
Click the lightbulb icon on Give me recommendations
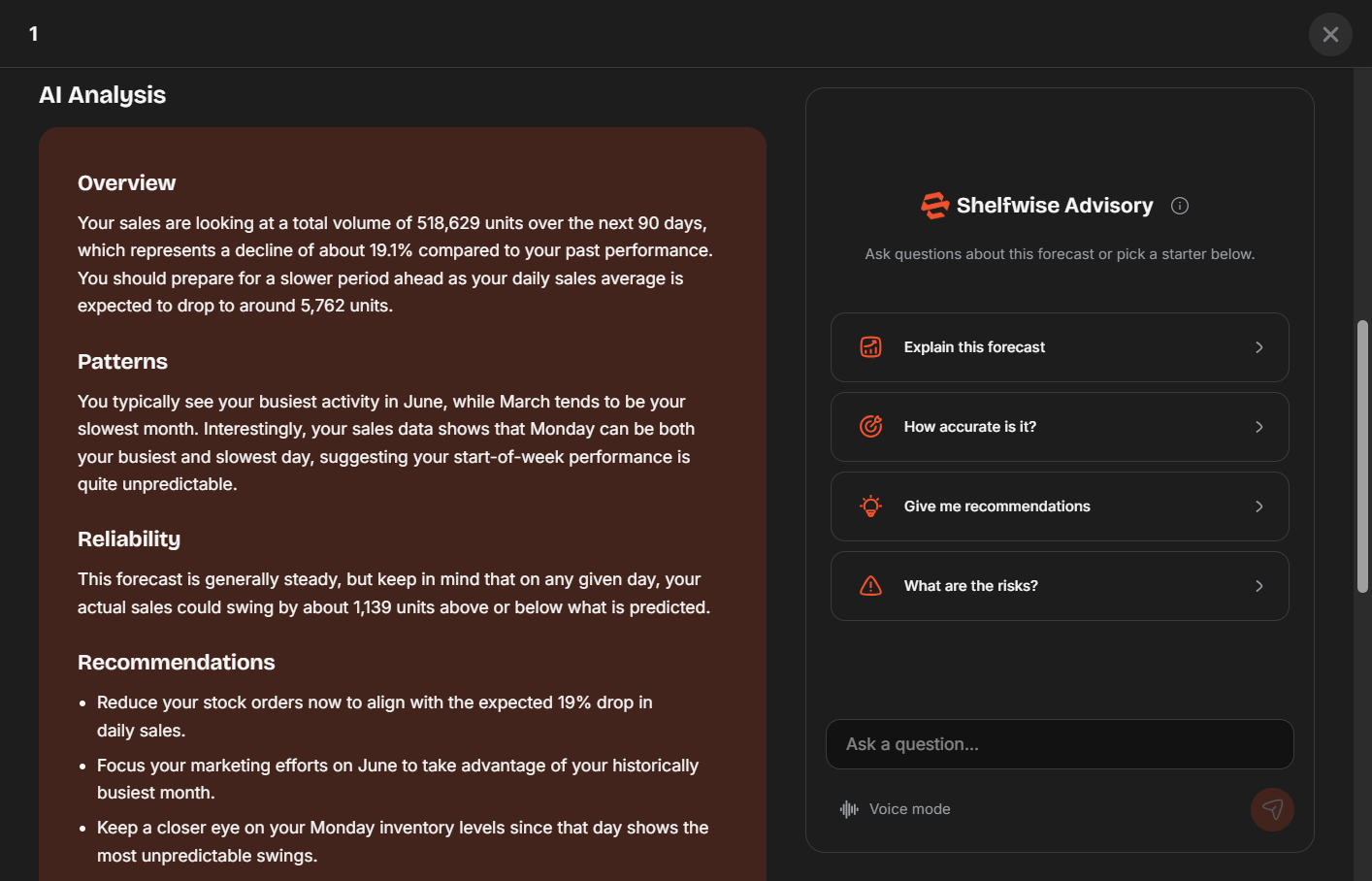[x=871, y=506]
